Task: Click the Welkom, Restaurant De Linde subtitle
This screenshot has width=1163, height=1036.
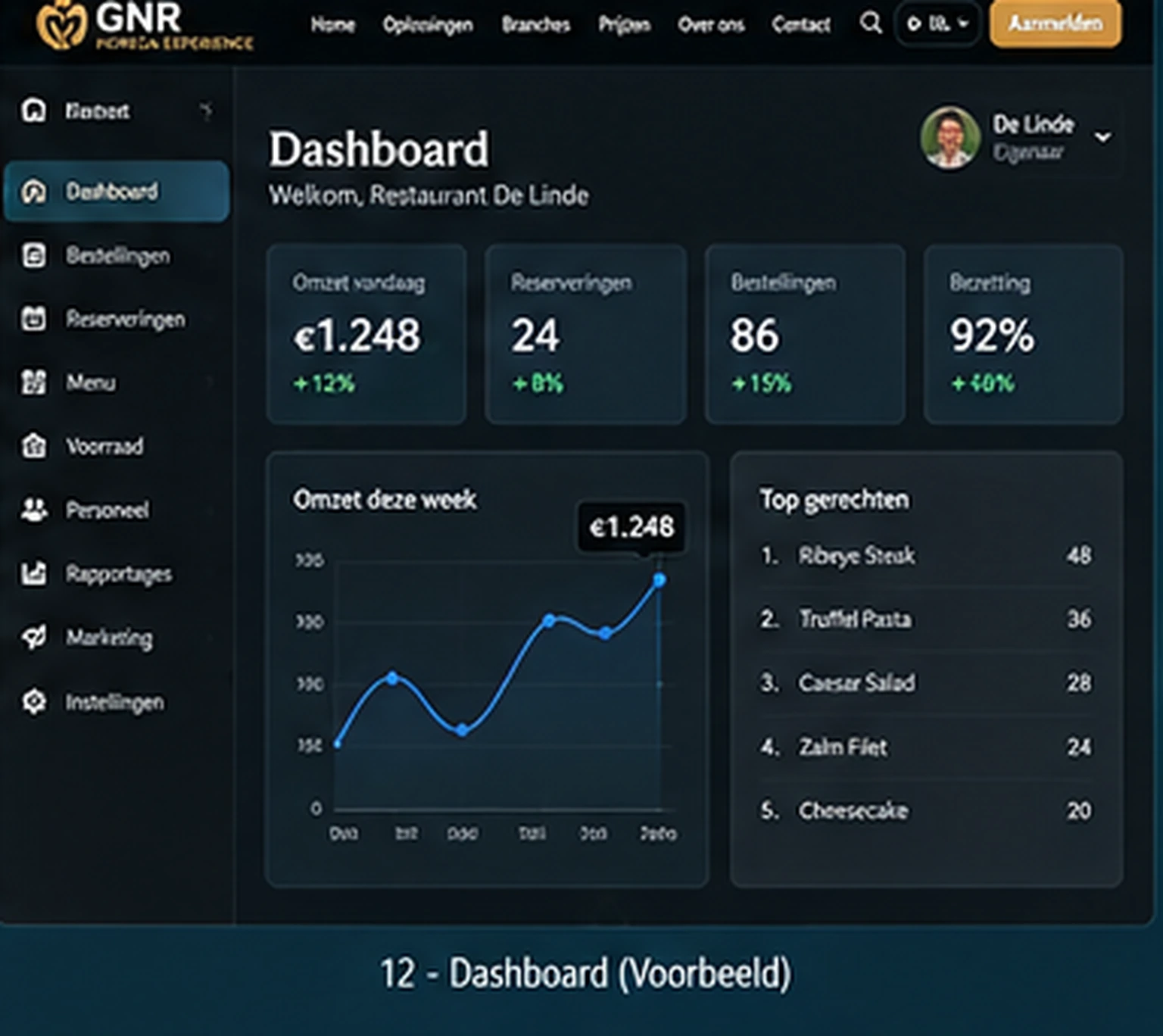Action: pyautogui.click(x=429, y=196)
